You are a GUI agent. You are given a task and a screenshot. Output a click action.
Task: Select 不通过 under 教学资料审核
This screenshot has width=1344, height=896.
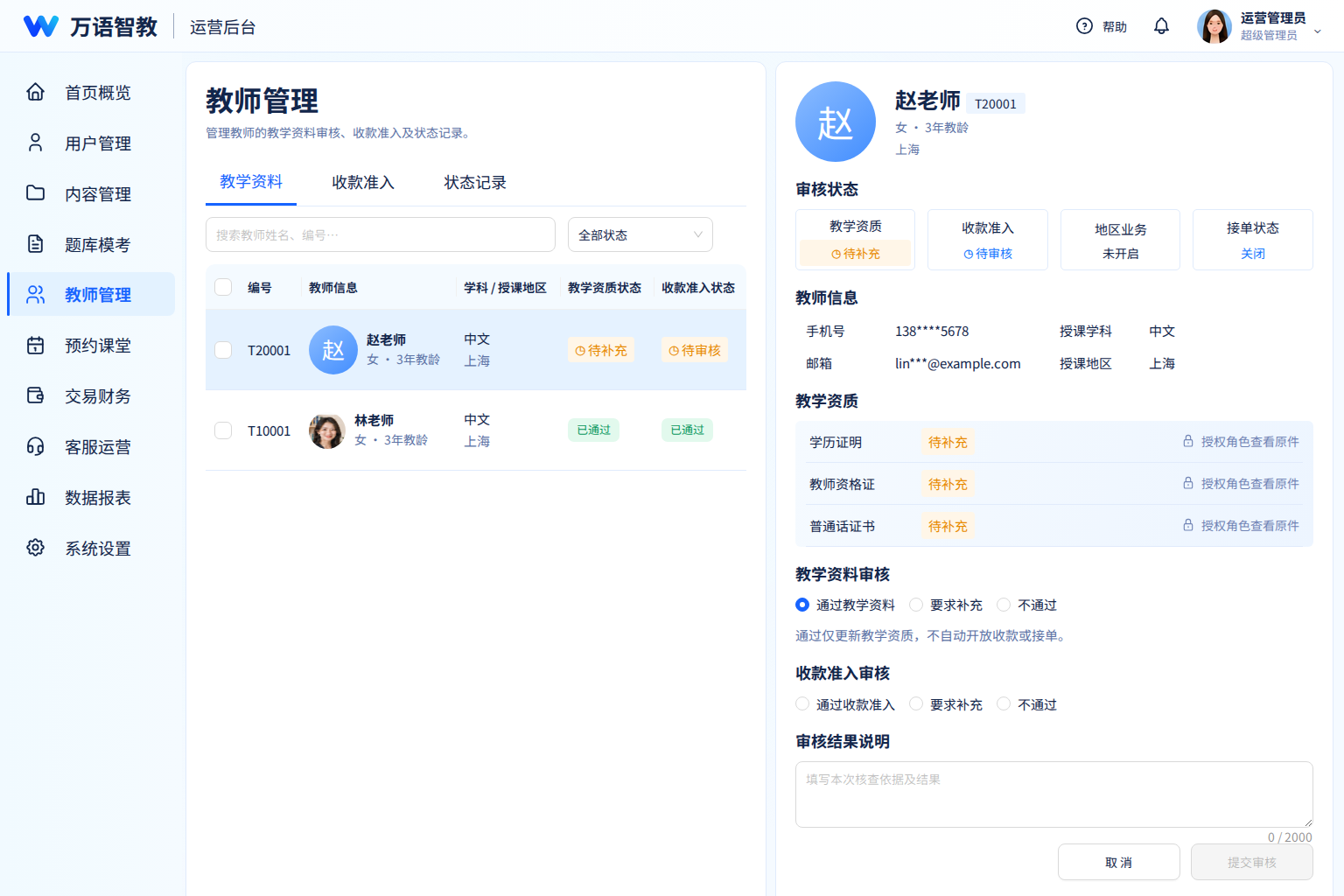point(1027,605)
